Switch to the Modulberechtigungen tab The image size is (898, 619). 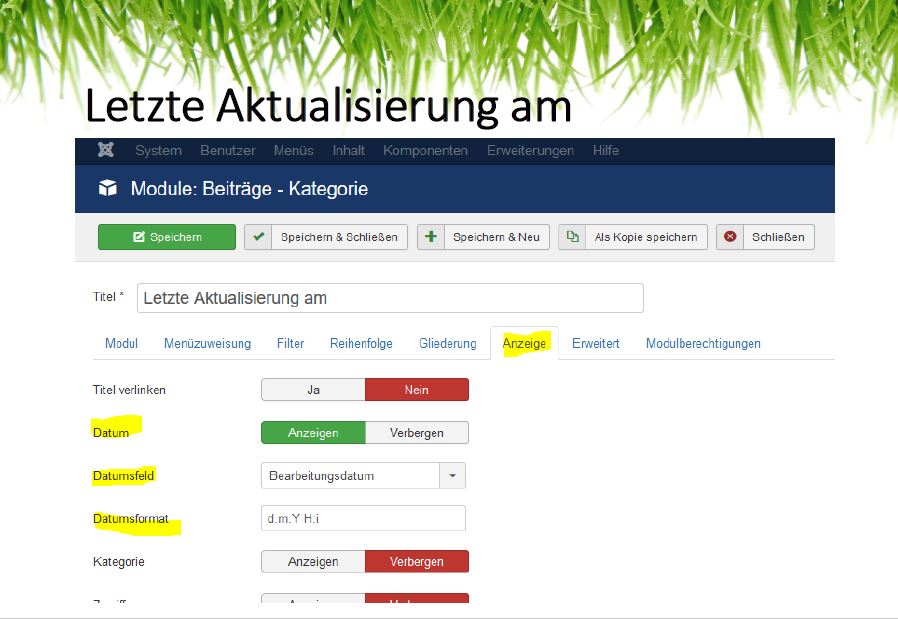(x=703, y=344)
